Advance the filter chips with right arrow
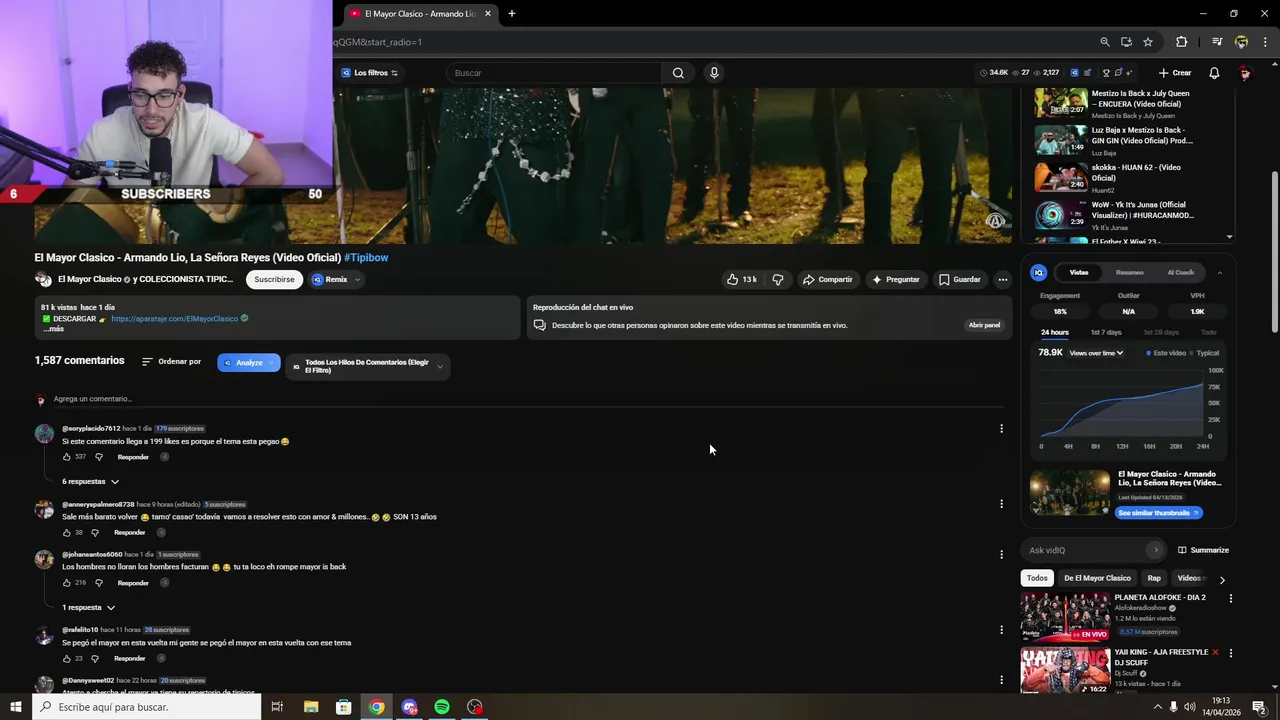 pos(1221,579)
